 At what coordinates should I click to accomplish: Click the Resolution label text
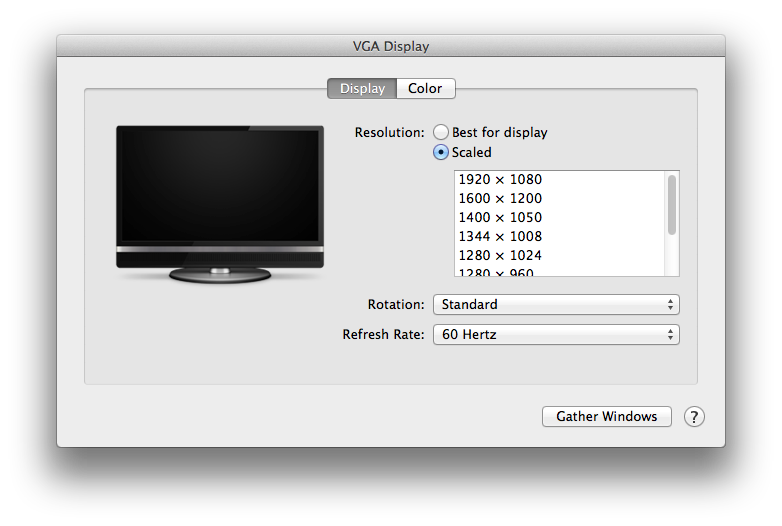click(390, 132)
